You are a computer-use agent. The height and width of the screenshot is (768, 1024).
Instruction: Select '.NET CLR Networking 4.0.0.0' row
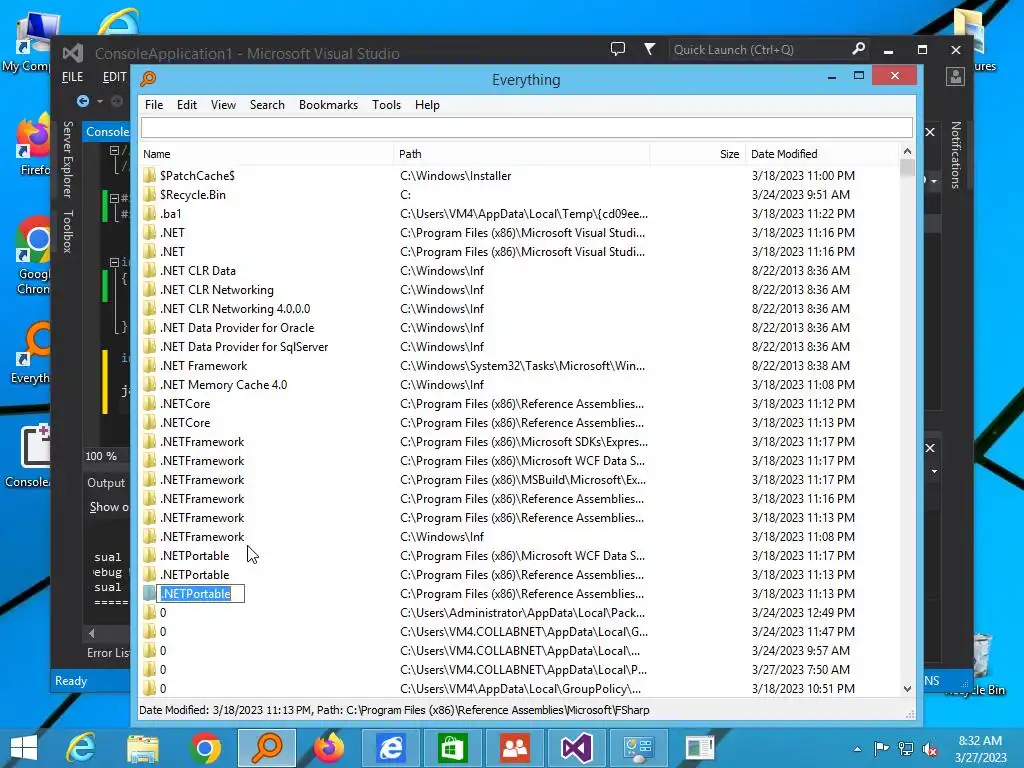coord(519,309)
